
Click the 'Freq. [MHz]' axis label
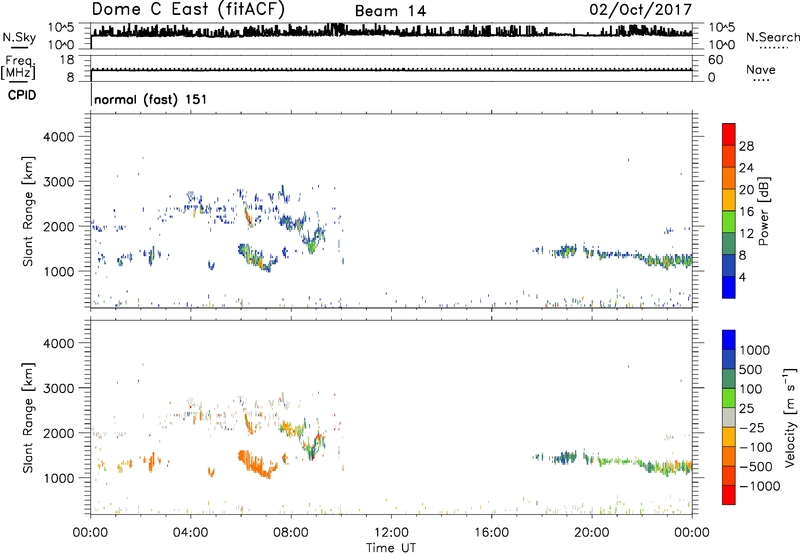click(x=19, y=67)
